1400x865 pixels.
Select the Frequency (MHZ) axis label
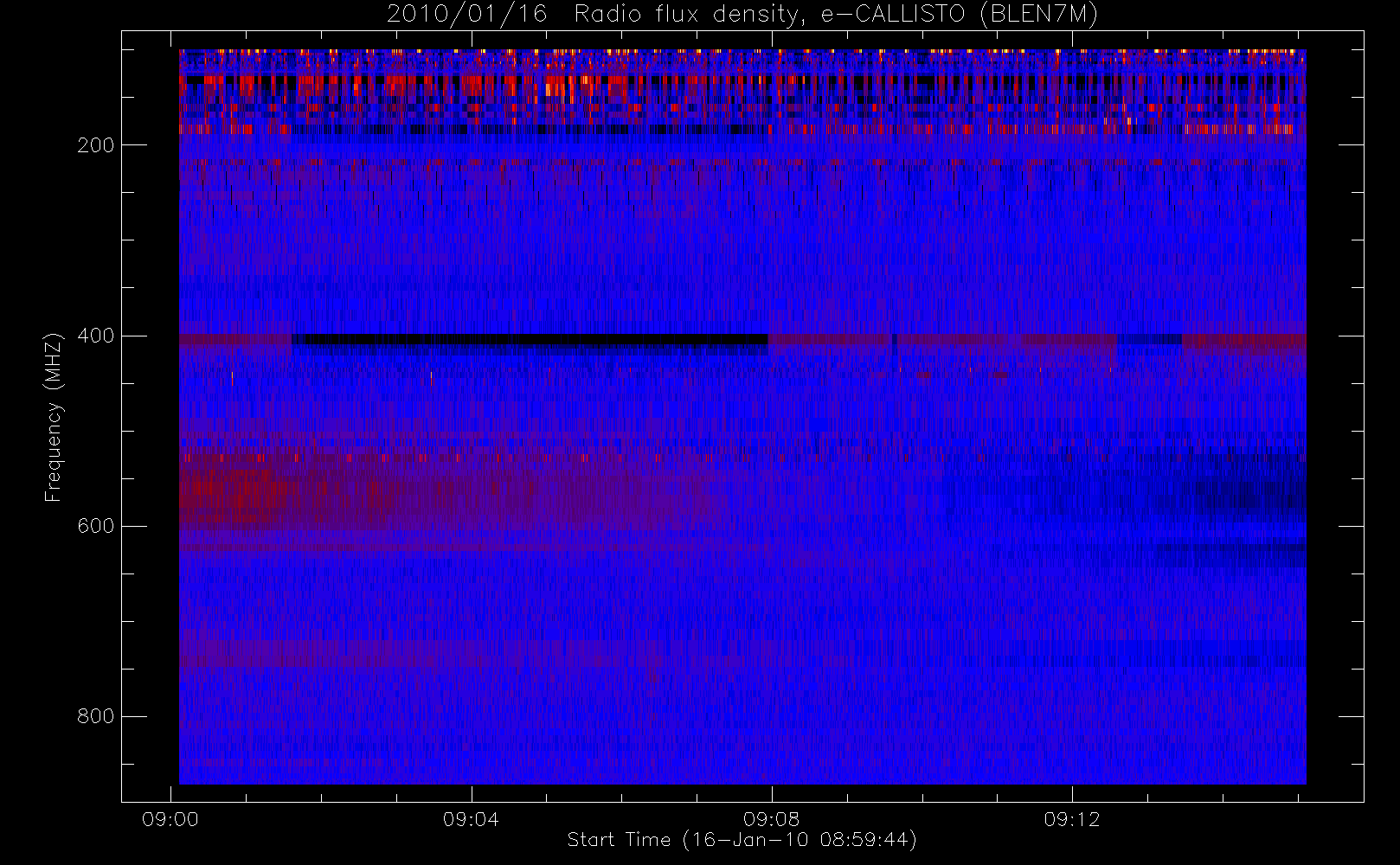coord(54,417)
